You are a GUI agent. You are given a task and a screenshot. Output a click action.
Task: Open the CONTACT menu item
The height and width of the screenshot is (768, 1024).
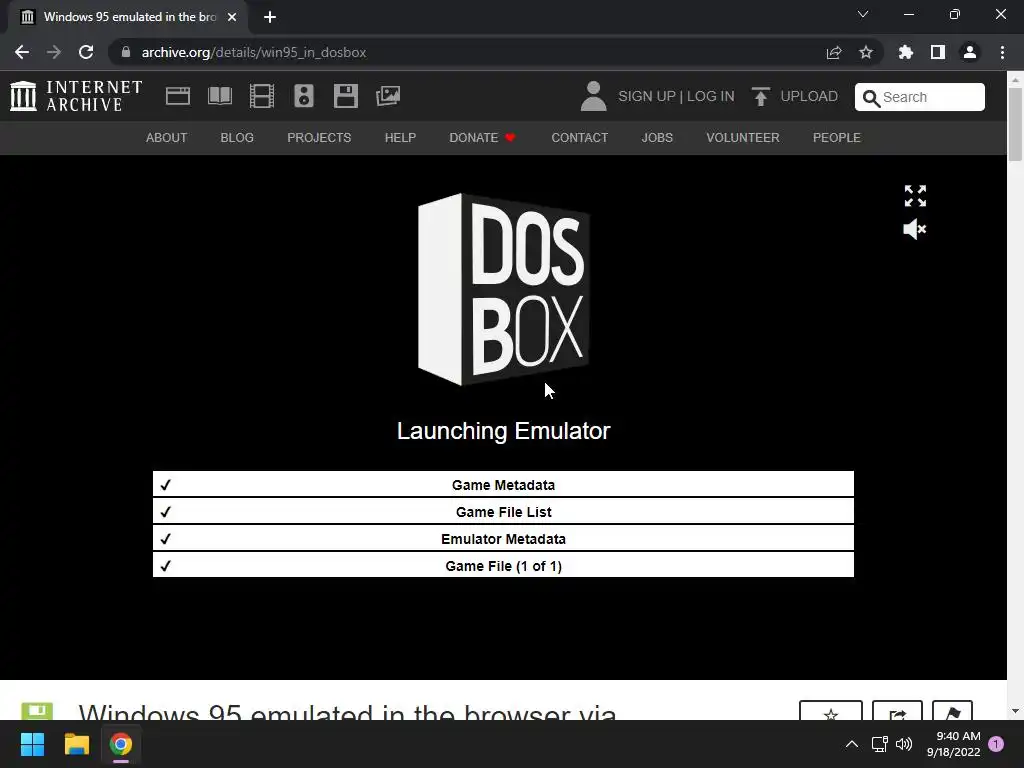pos(579,138)
